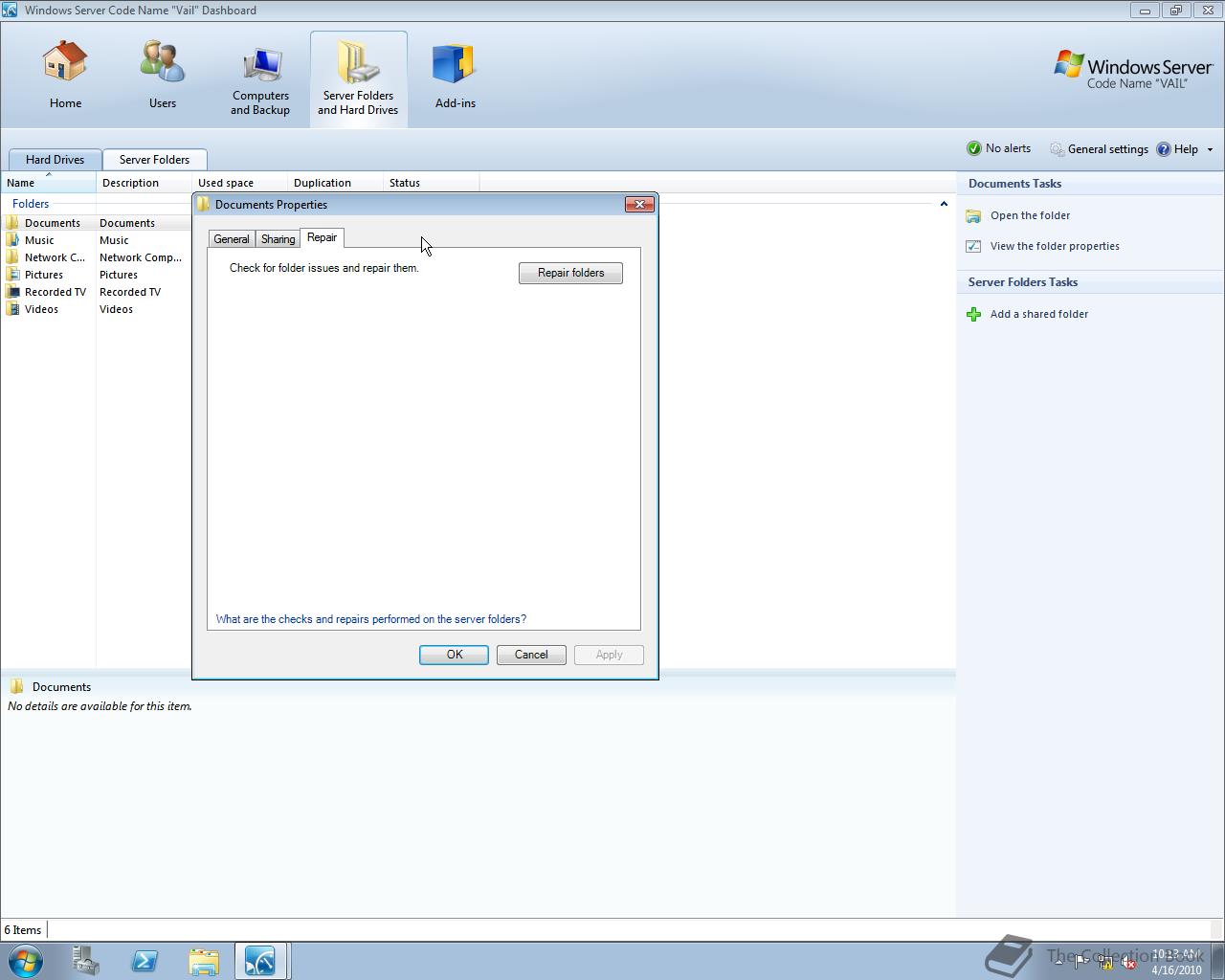Open the Add-ins section icon
Screen dimensions: 1225x980
pyautogui.click(x=455, y=63)
